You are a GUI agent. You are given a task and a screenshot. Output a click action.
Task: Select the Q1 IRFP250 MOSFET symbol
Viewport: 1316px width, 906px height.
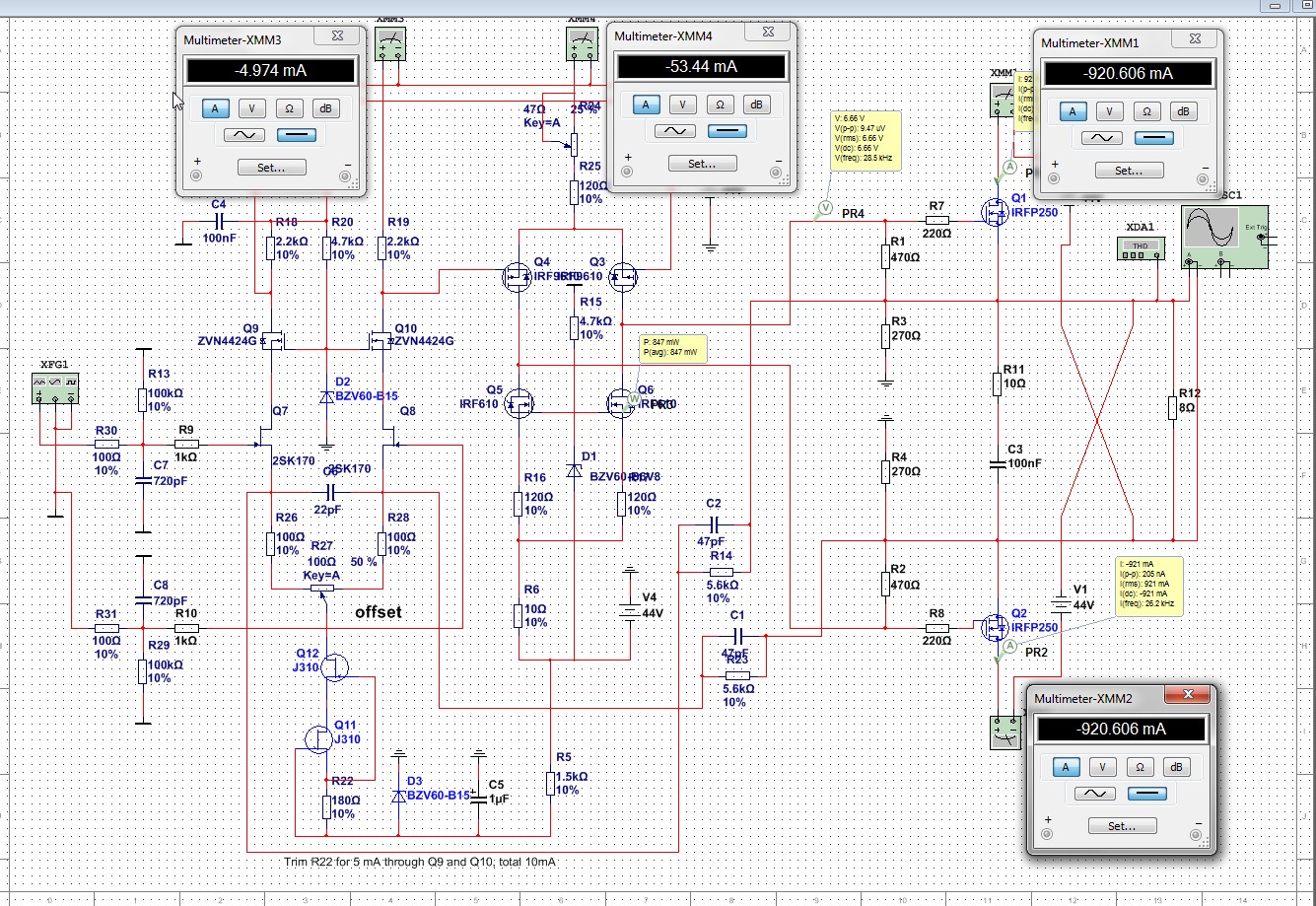(x=996, y=210)
